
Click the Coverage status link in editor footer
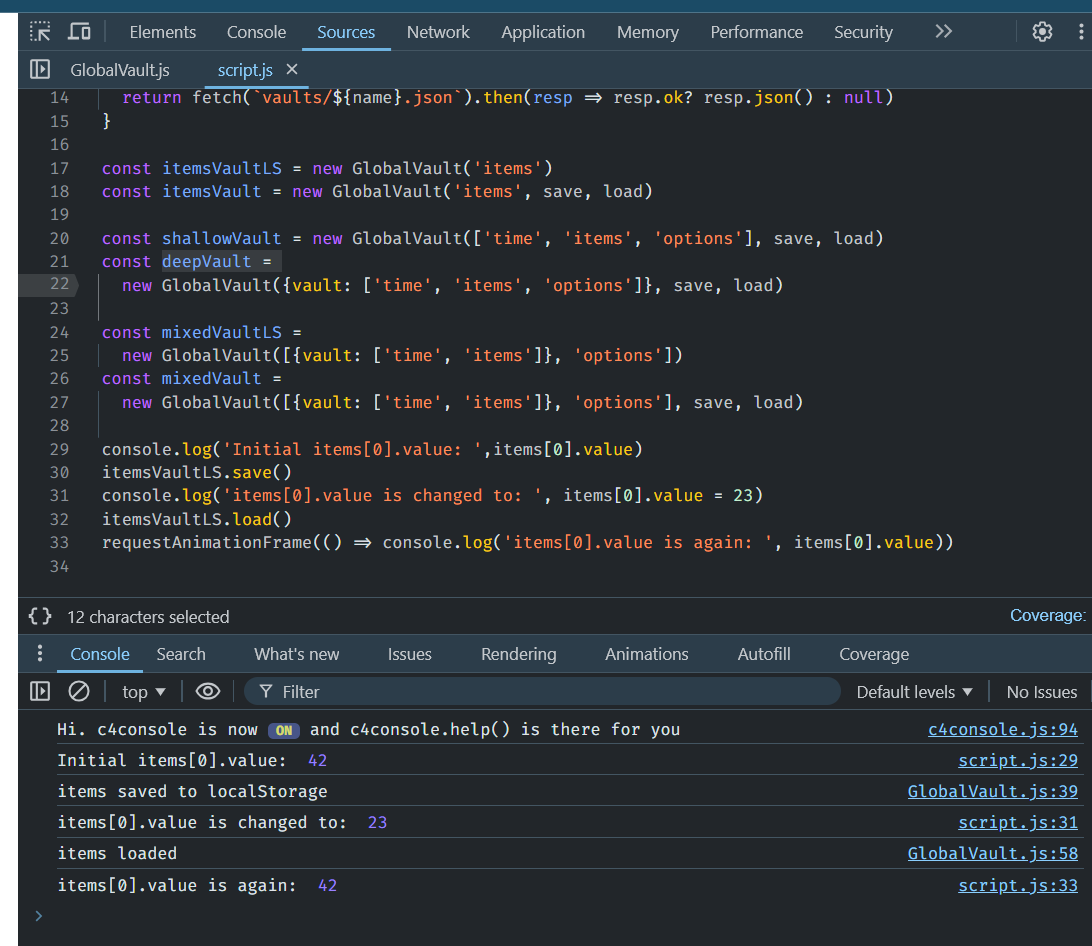(1047, 615)
